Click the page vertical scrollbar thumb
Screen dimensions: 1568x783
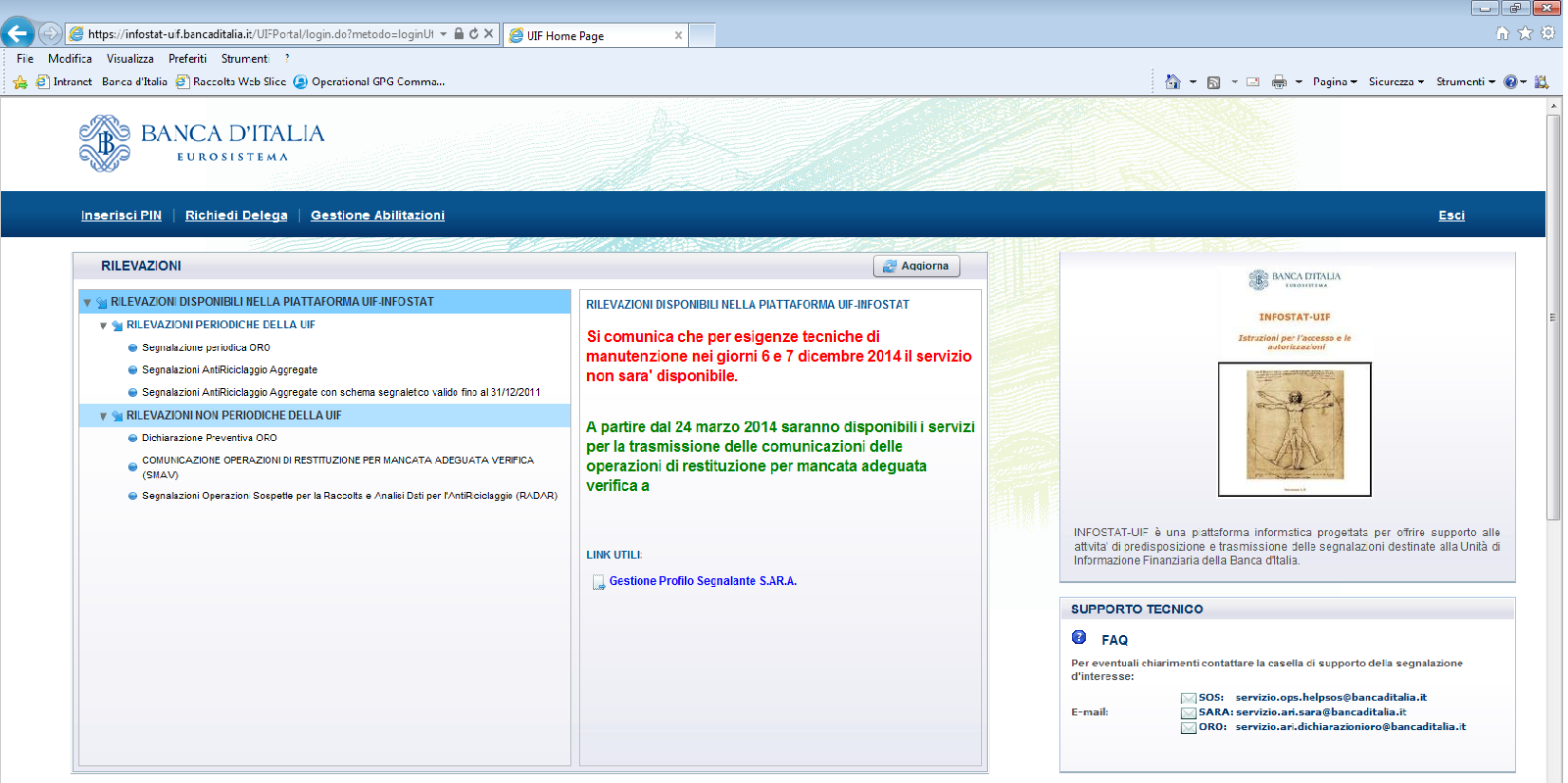pyautogui.click(x=1553, y=318)
